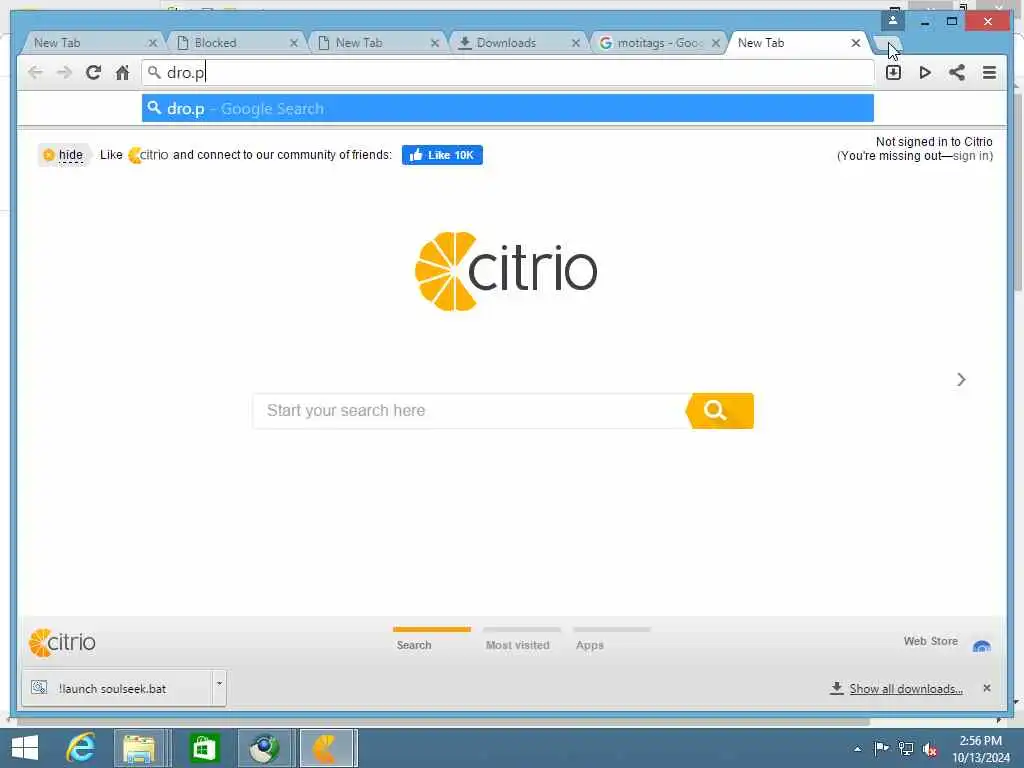
Task: Click the user profile icon in title bar
Action: coord(893,20)
